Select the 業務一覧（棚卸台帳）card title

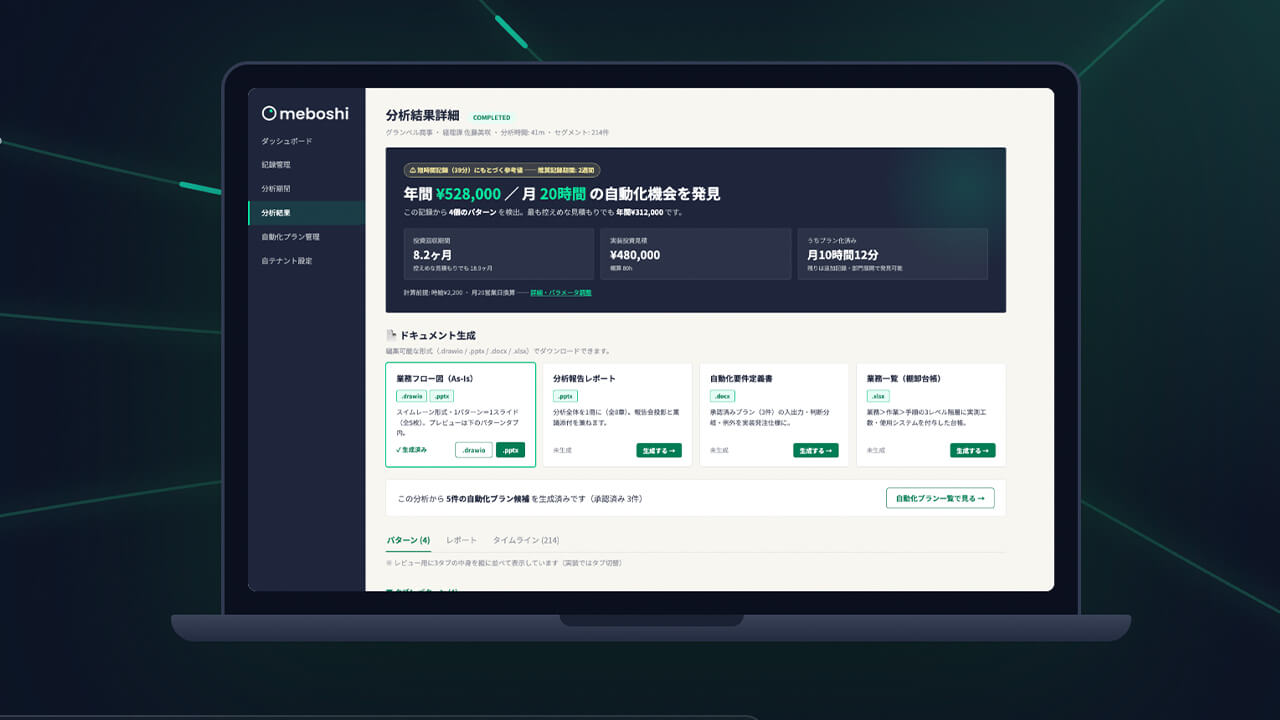pyautogui.click(x=904, y=379)
